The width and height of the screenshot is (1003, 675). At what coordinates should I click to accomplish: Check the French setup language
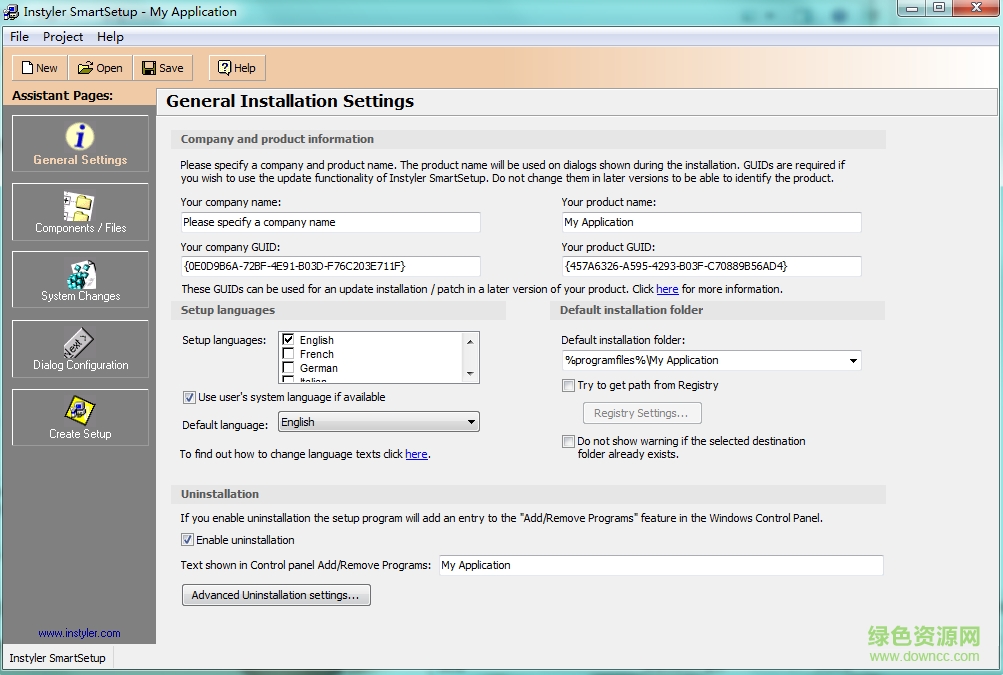(x=289, y=354)
